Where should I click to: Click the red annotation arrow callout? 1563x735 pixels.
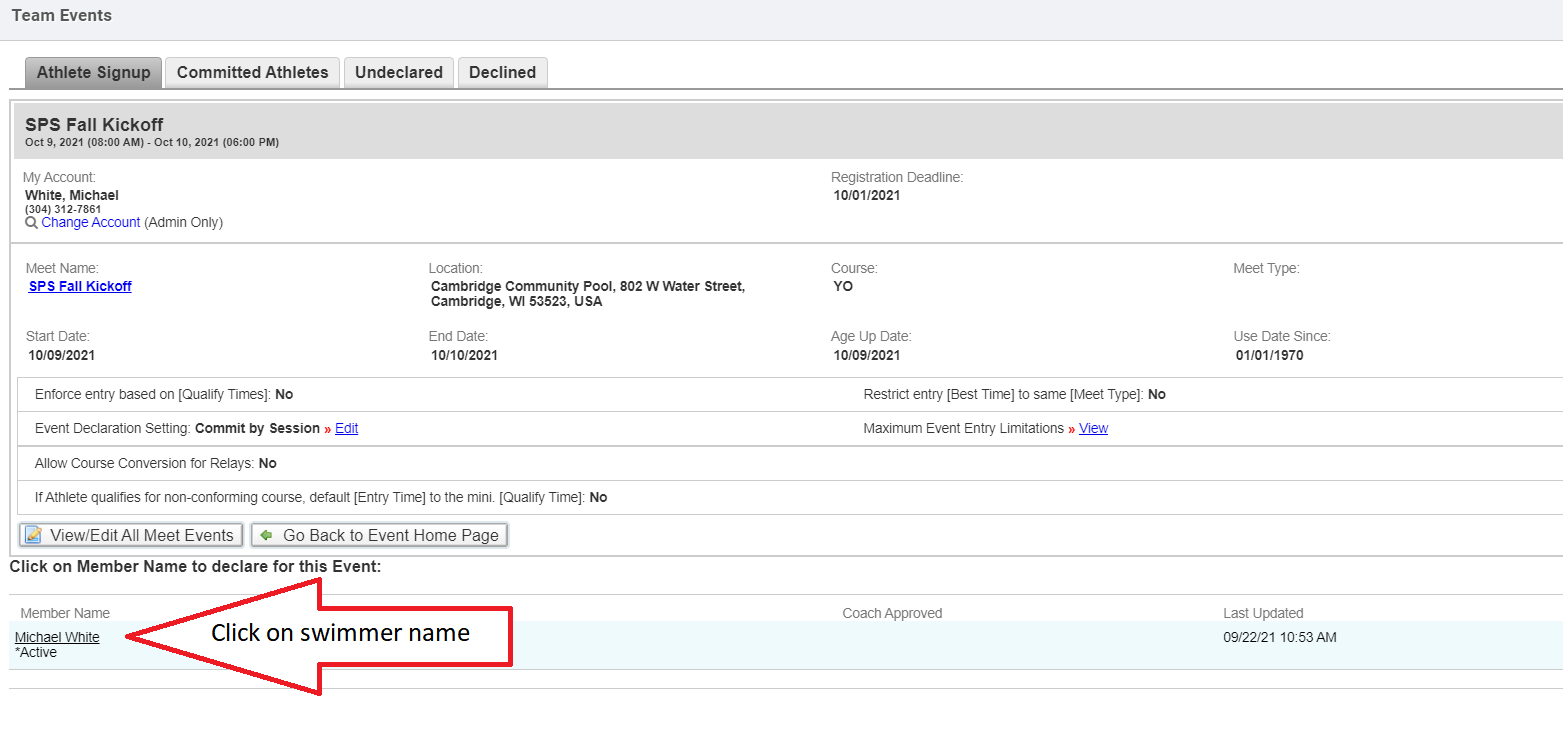pos(340,634)
